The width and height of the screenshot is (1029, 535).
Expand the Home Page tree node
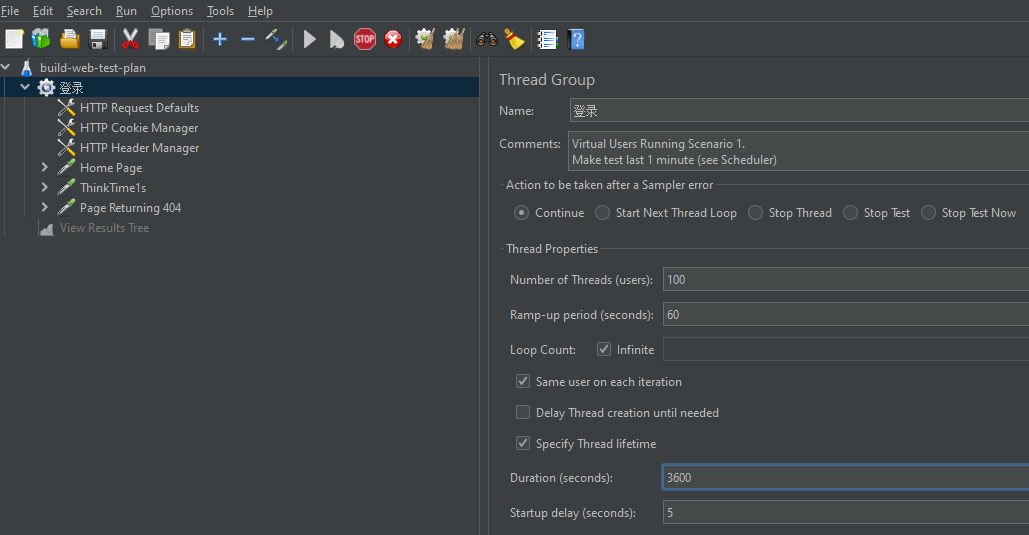click(x=45, y=167)
